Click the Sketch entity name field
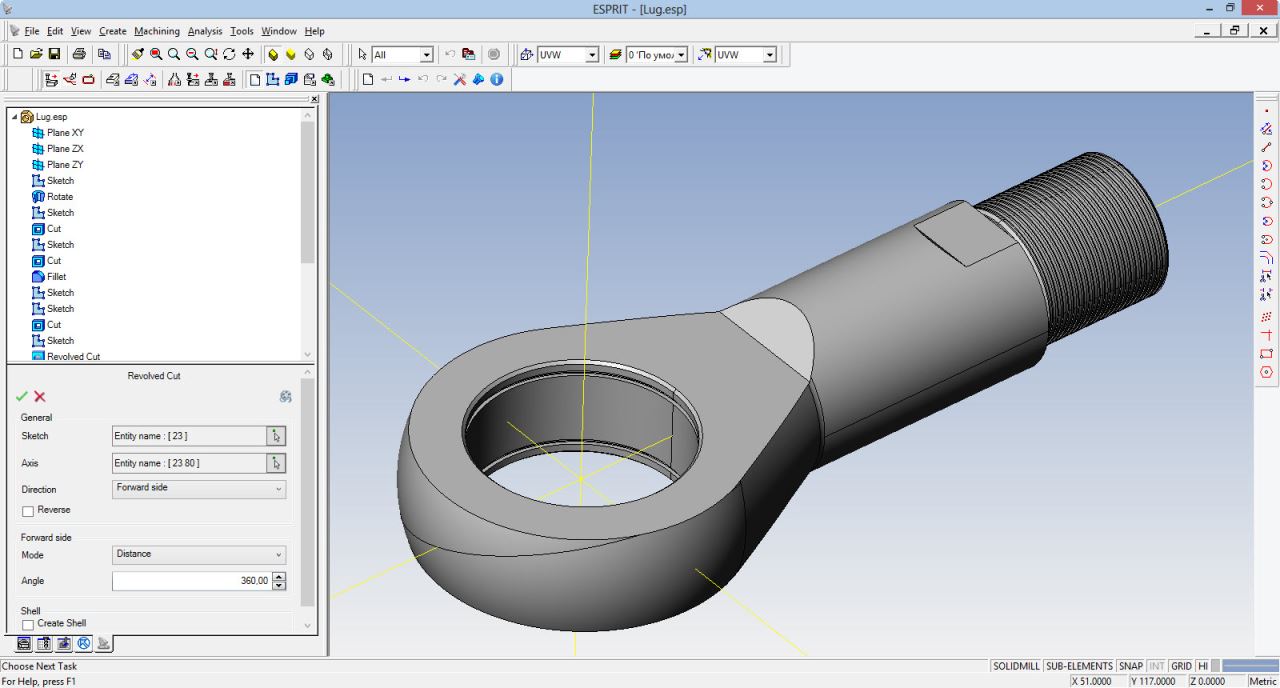 tap(188, 435)
